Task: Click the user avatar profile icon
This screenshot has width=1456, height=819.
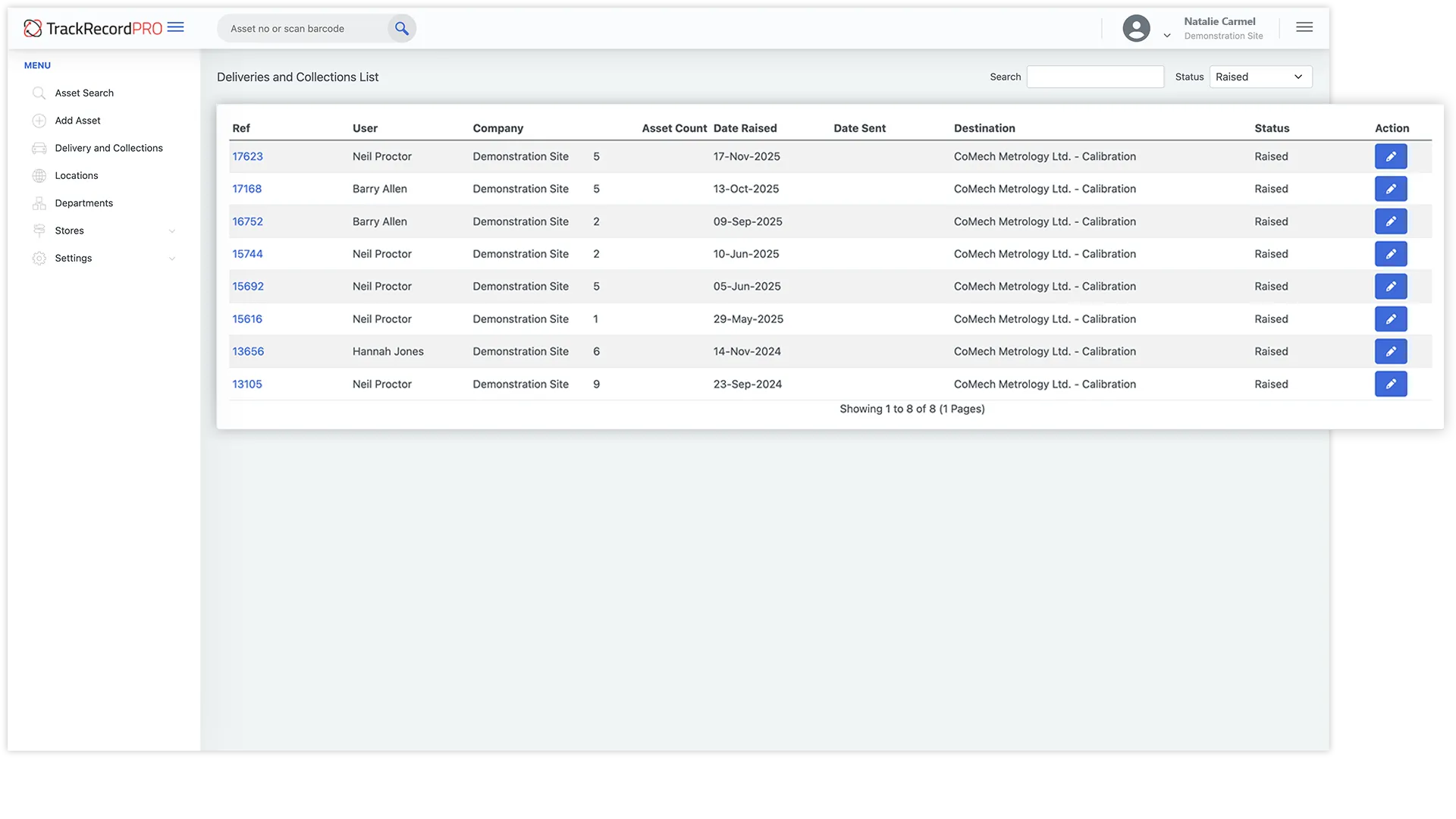Action: pos(1135,29)
